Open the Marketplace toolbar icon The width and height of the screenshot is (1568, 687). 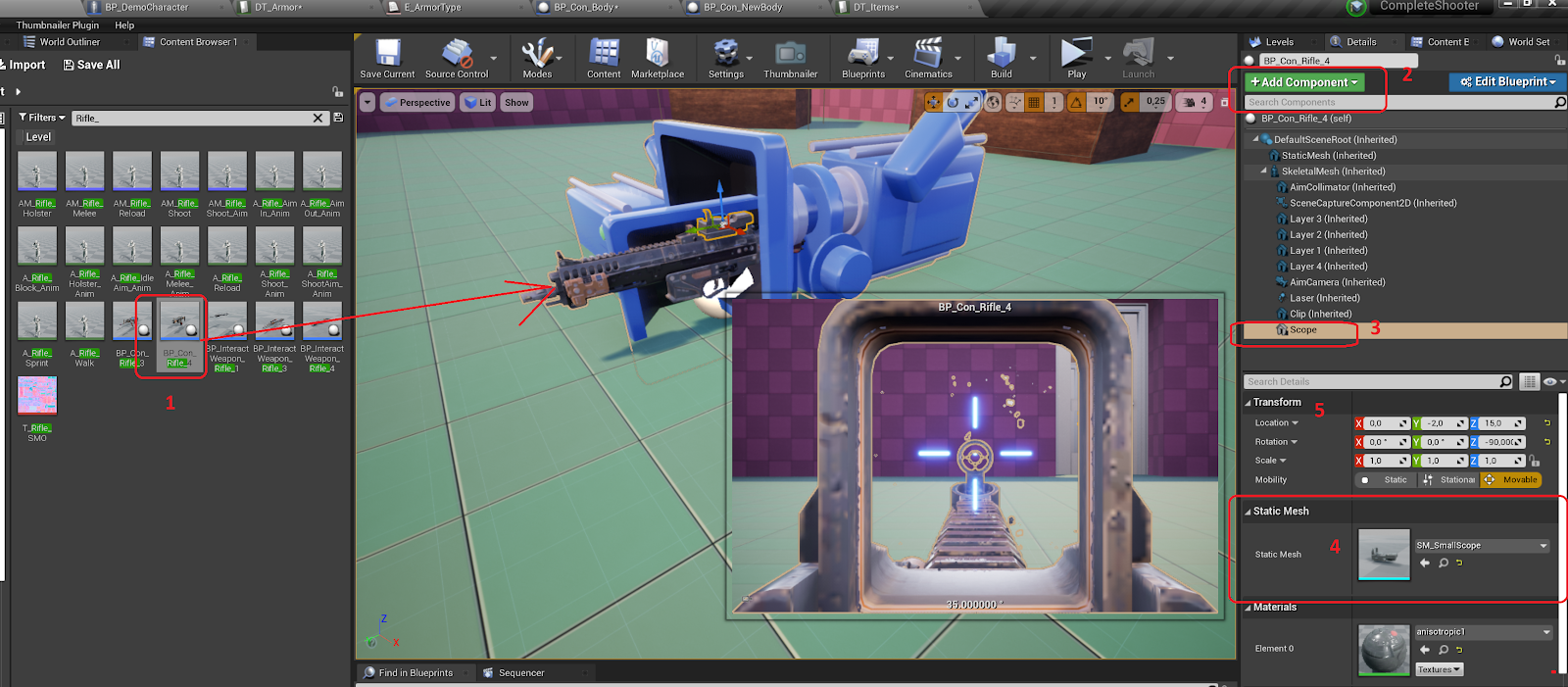point(658,58)
